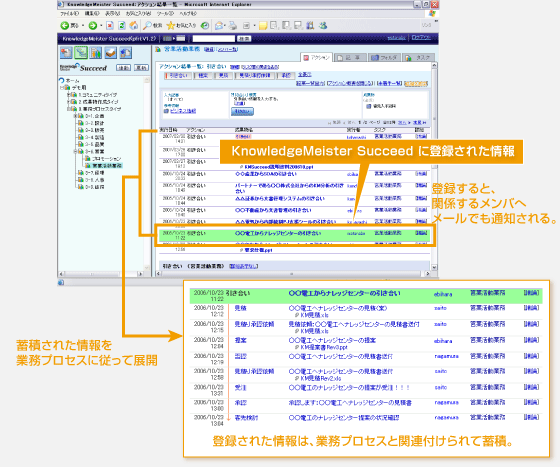Collapse the 3.業務プロセスタイプ tree node
560x467 pixels.
coord(68,109)
